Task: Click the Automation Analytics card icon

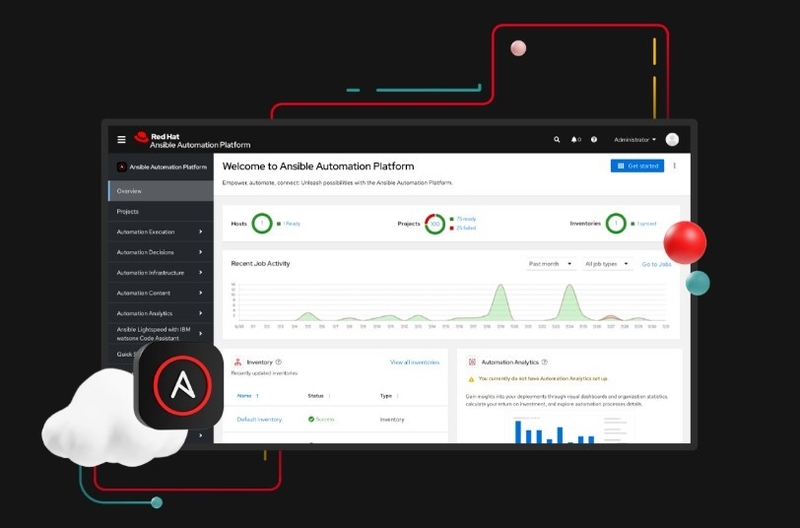Action: pyautogui.click(x=472, y=362)
